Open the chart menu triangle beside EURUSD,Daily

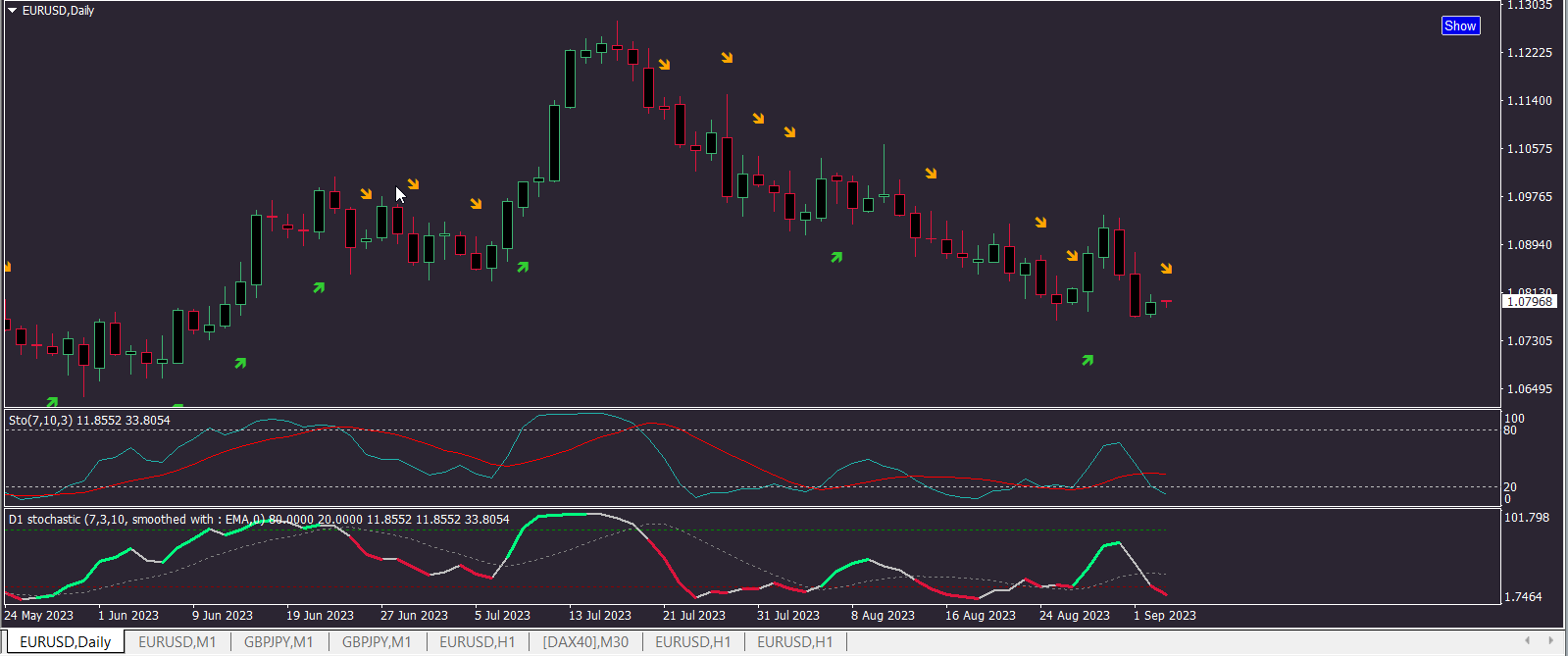click(x=13, y=11)
